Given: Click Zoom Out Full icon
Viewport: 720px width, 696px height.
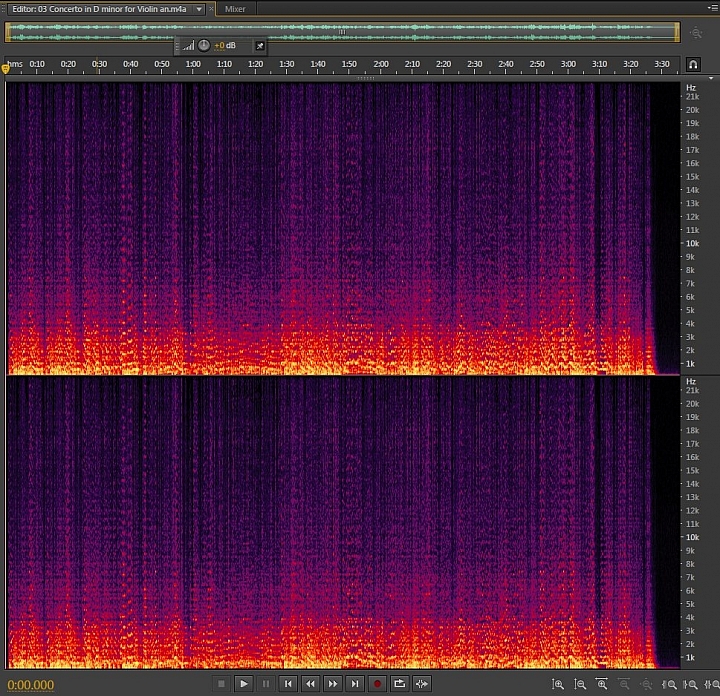Looking at the screenshot, I should tap(646, 685).
